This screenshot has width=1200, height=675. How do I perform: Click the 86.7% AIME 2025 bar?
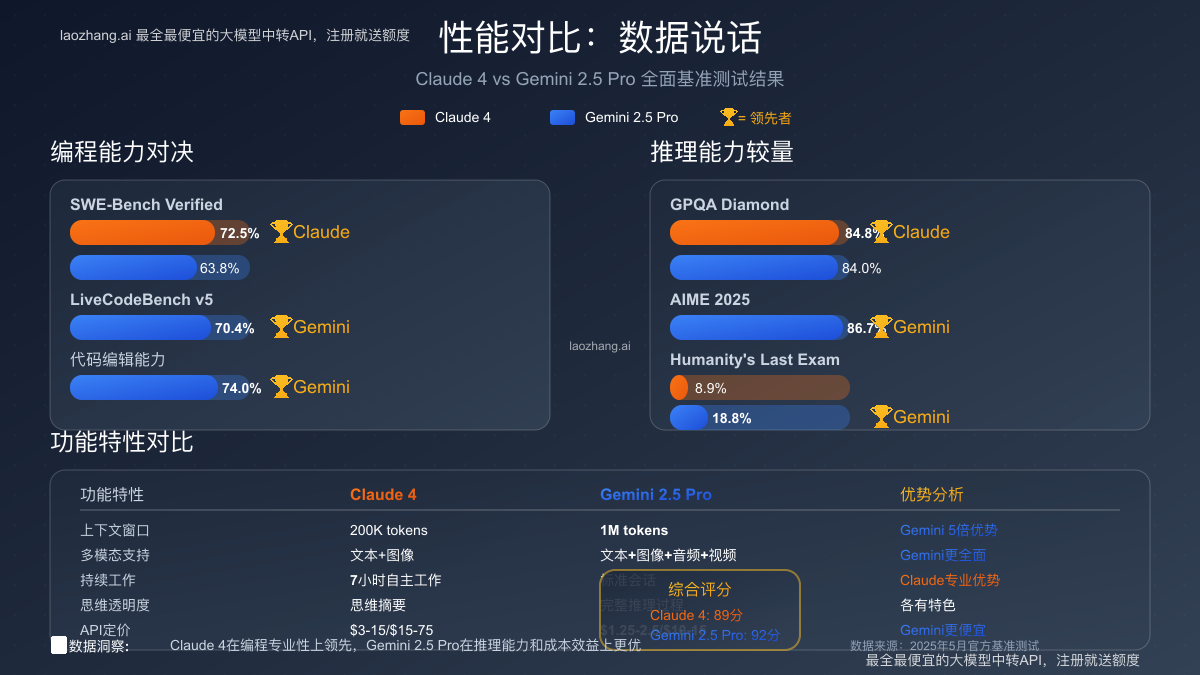759,327
